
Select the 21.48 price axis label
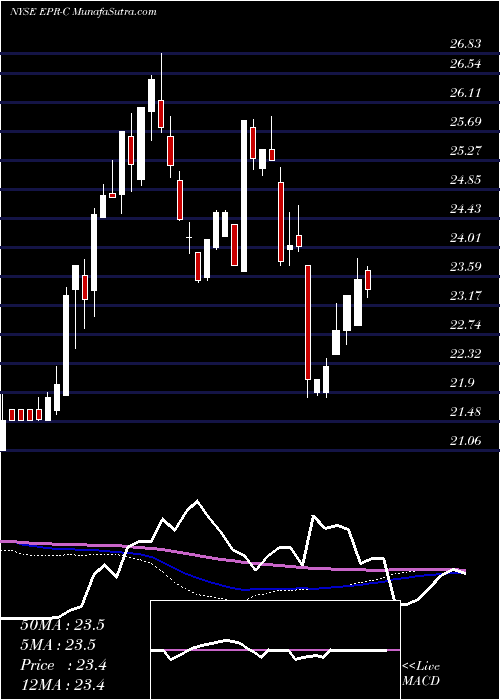tap(466, 412)
